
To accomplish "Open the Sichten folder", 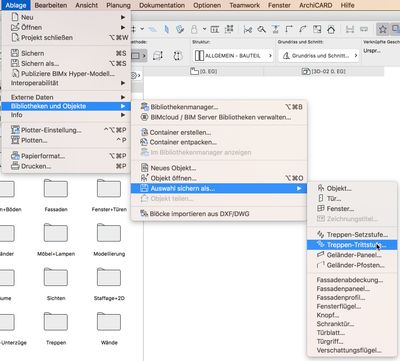I will pyautogui.click(x=56, y=277).
